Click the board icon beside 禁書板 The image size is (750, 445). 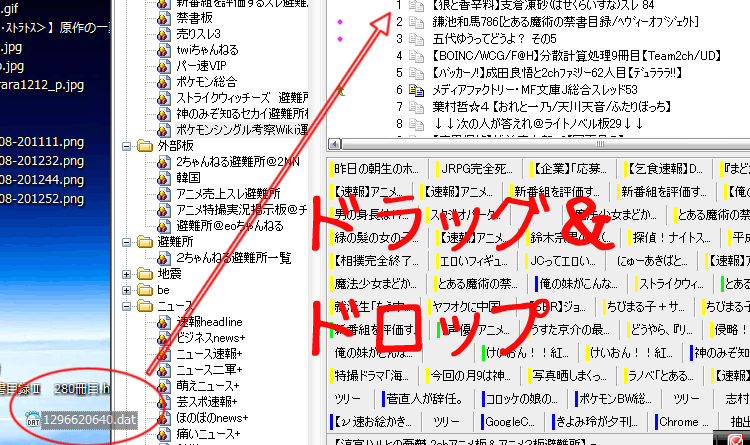coord(164,18)
